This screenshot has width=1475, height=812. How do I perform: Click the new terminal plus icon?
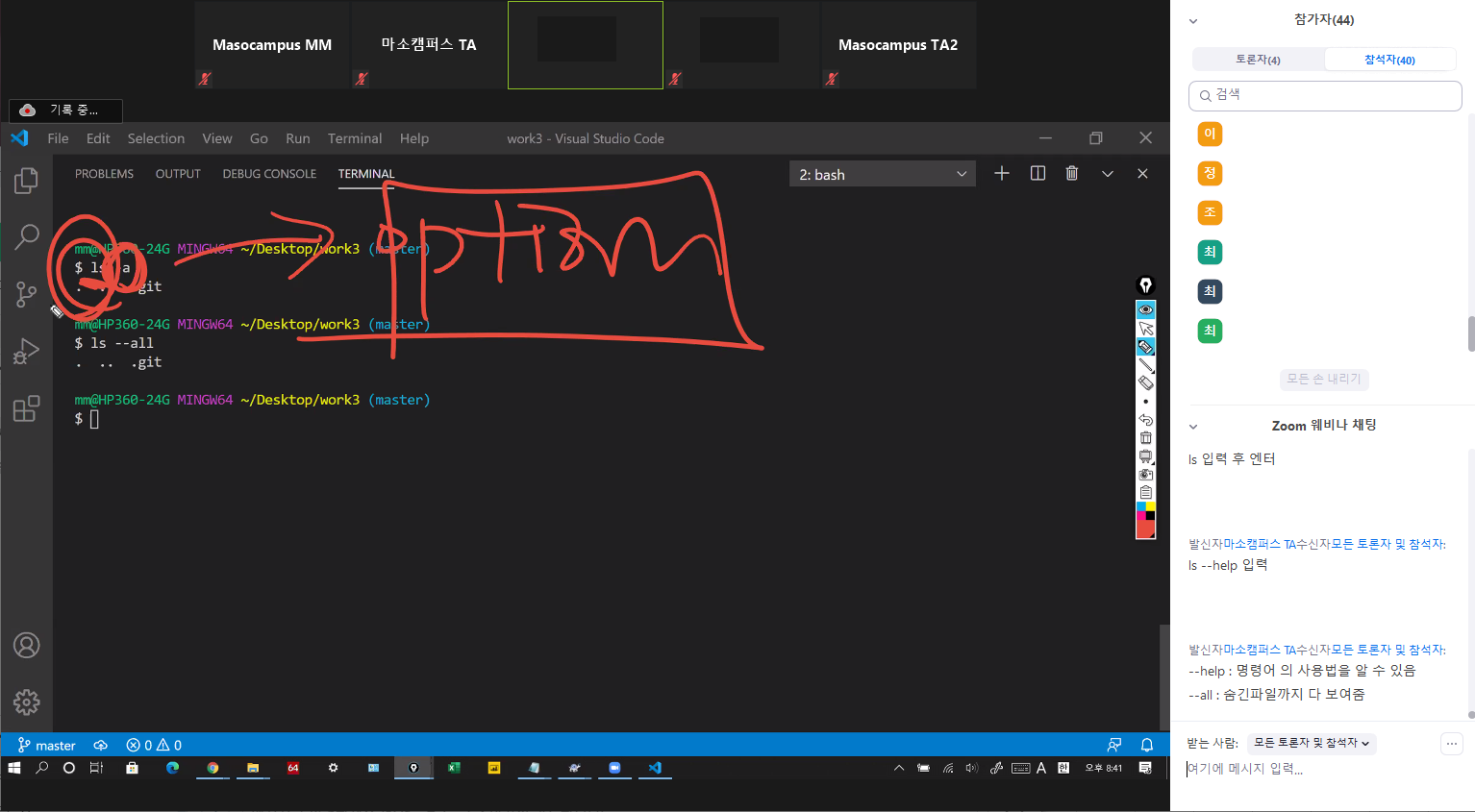(1002, 174)
